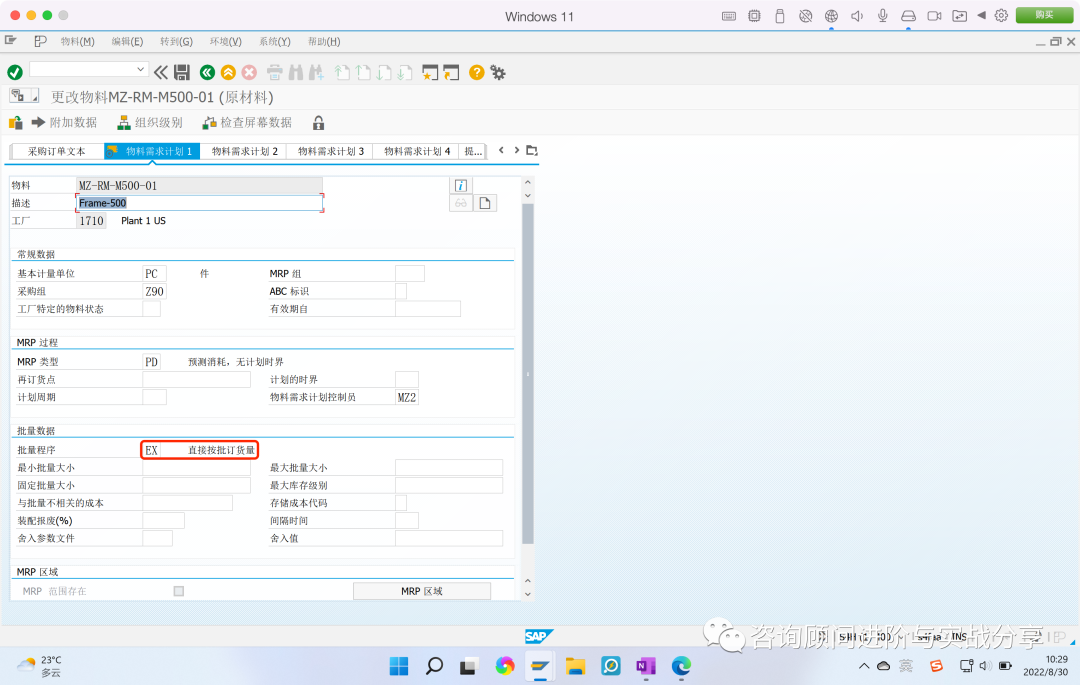The image size is (1080, 685).
Task: Open Parallels settings gear in title bar
Action: 1001,15
